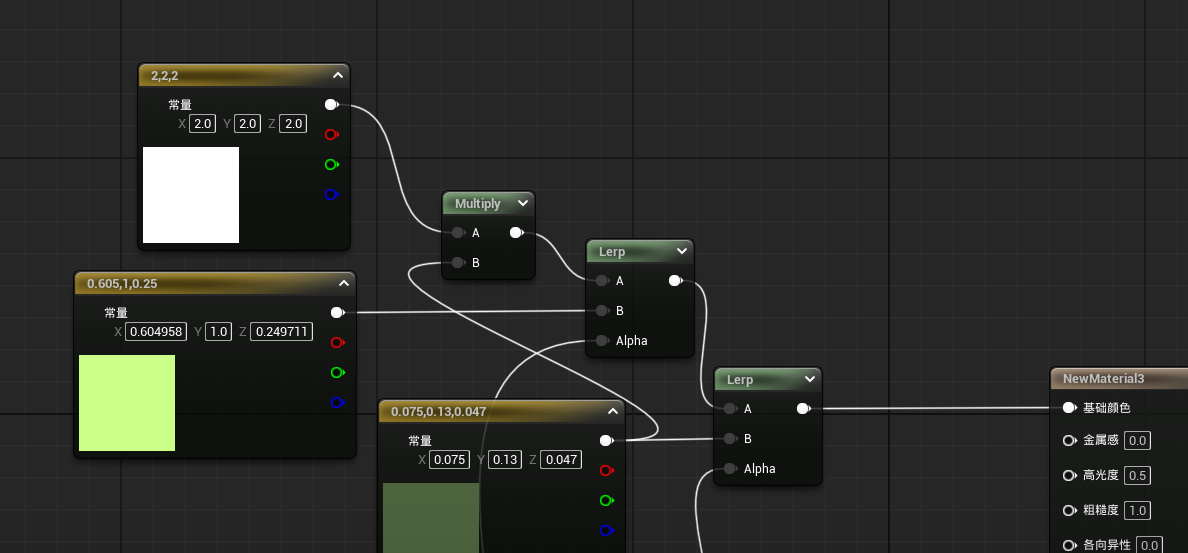
Task: Click blue output pin of 2,2,2 node
Action: 331,194
